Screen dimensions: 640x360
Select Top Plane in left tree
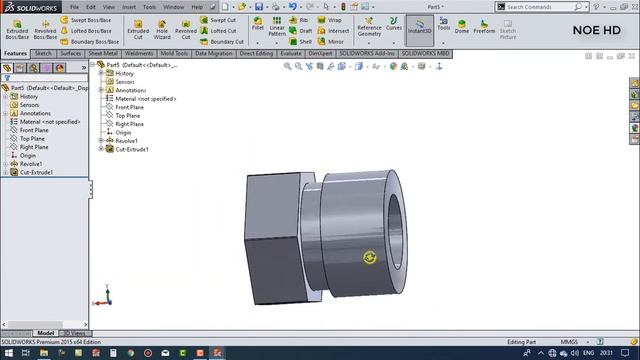(32, 139)
